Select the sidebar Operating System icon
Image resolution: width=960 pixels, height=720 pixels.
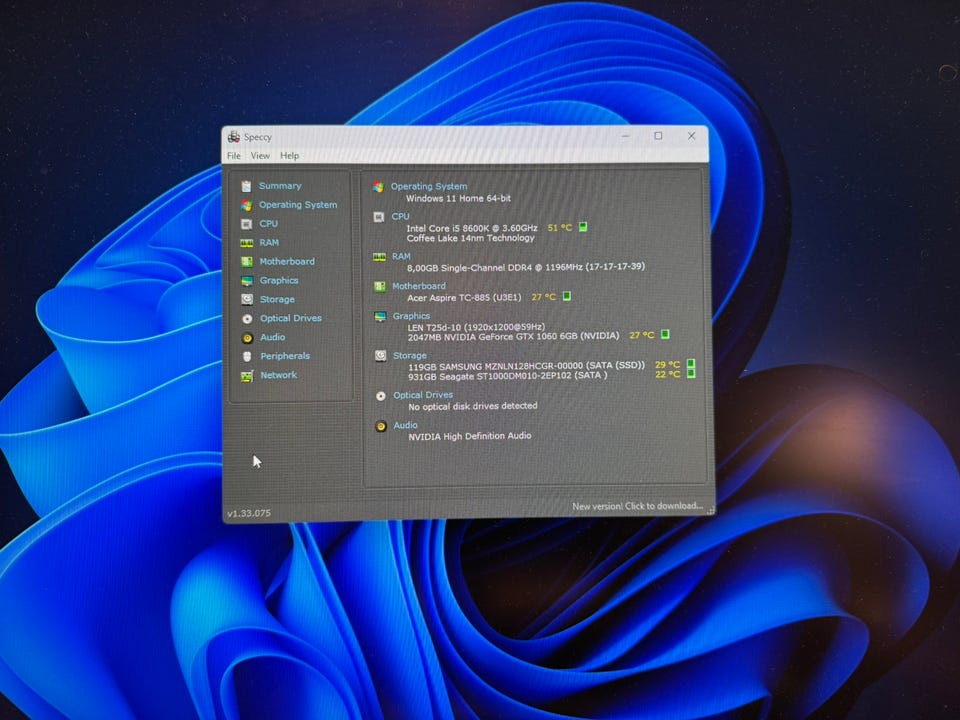pos(246,205)
